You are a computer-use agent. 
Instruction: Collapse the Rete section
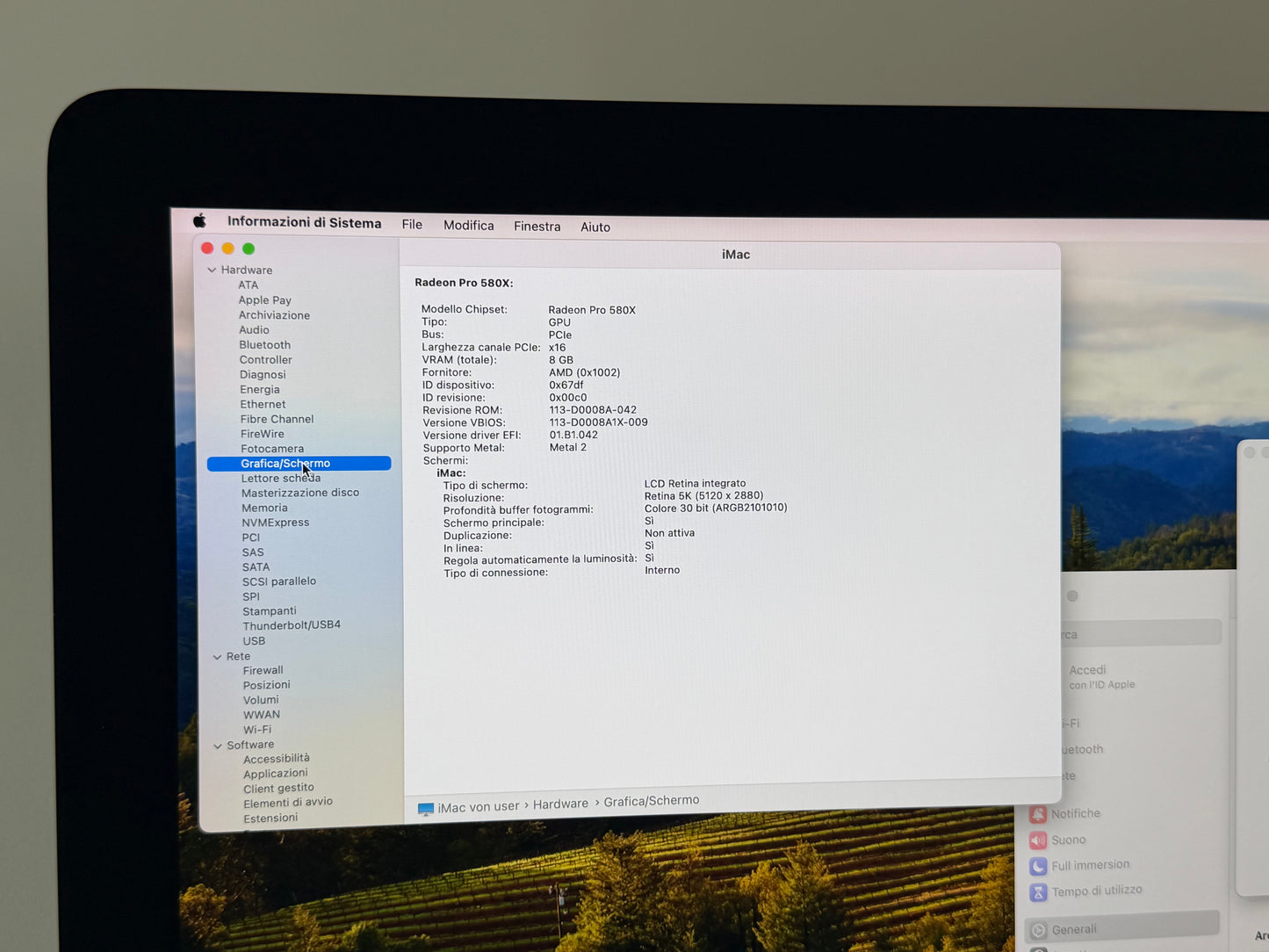coord(217,657)
